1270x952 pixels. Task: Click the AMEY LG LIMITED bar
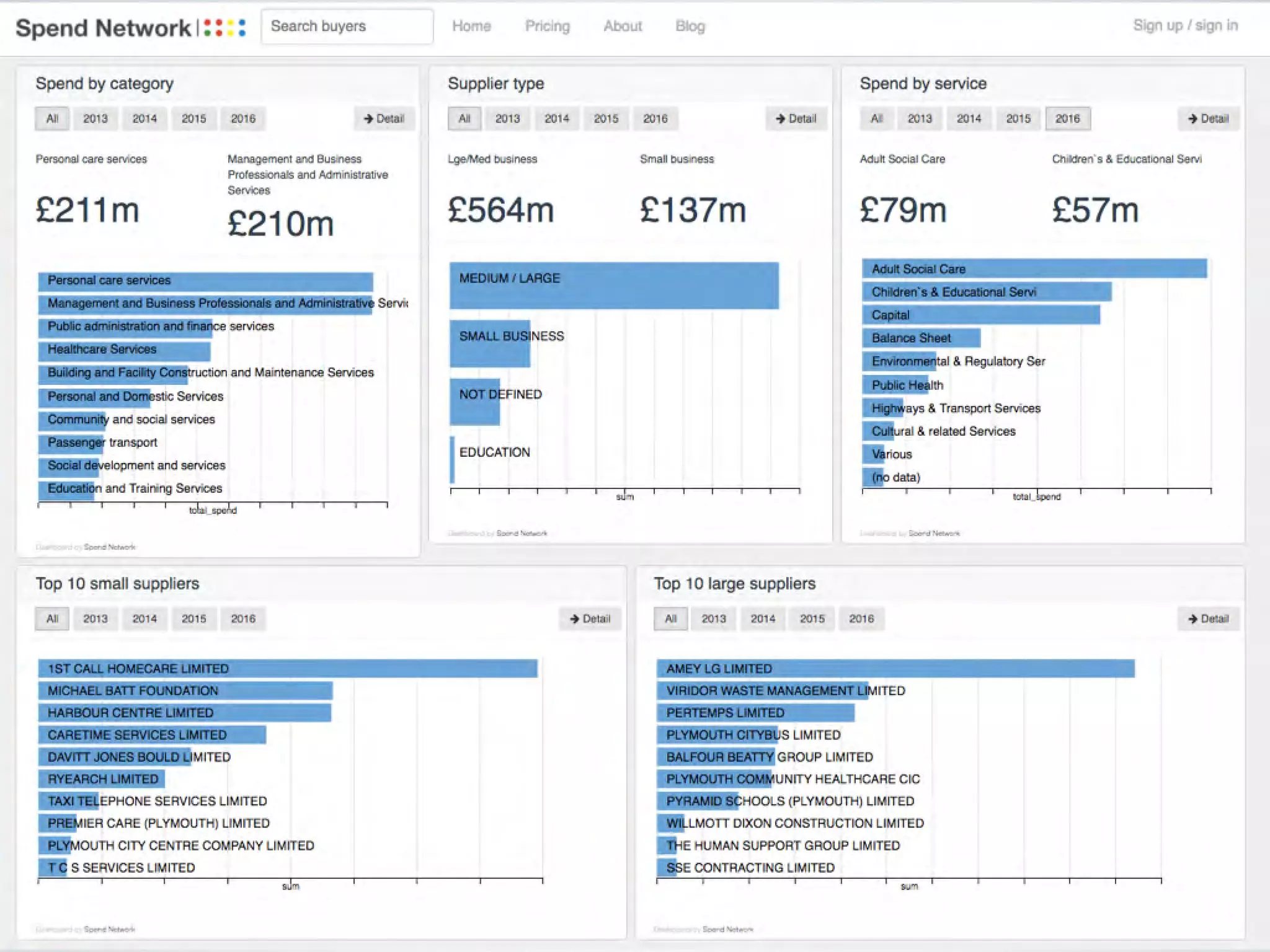(x=895, y=668)
